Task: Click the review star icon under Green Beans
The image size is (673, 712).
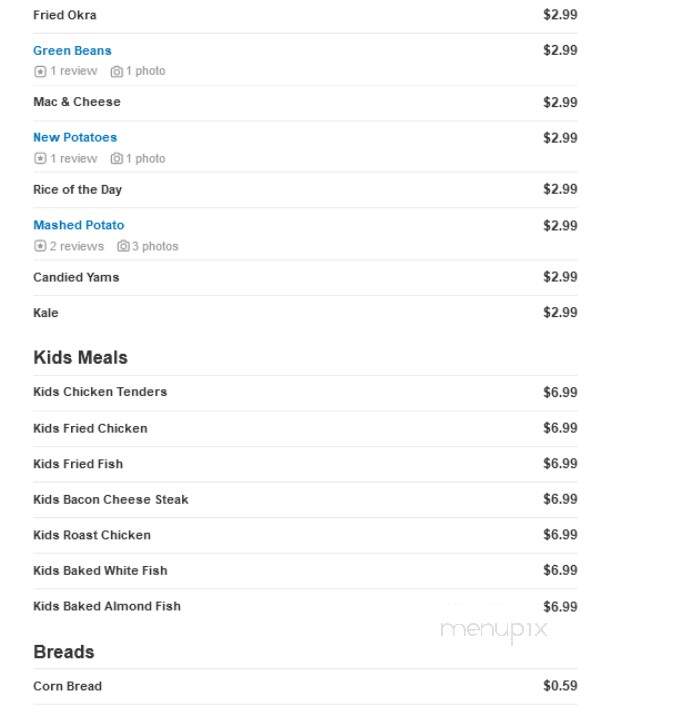Action: tap(40, 71)
